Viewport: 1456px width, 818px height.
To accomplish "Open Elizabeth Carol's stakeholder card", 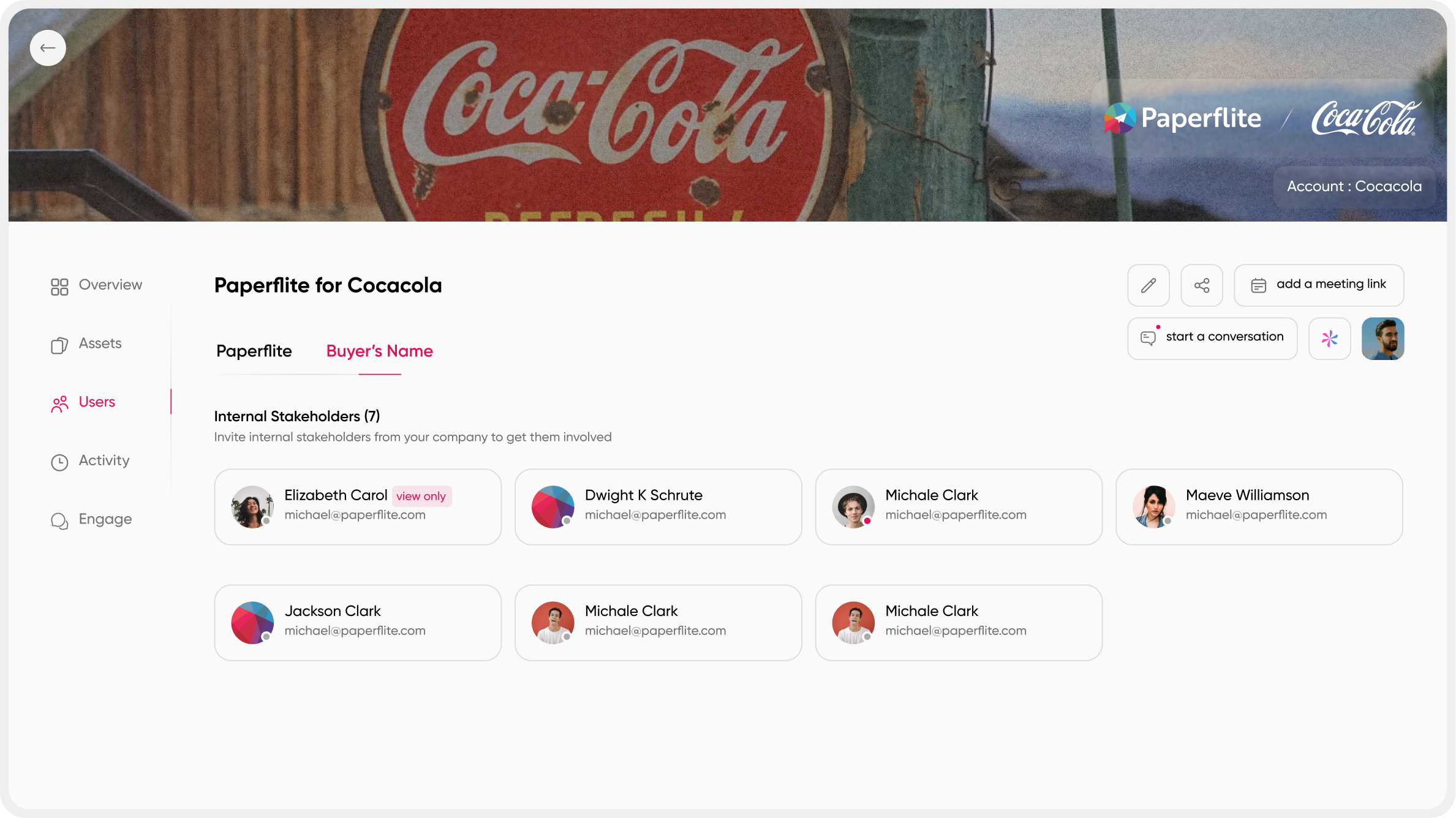I will (358, 507).
